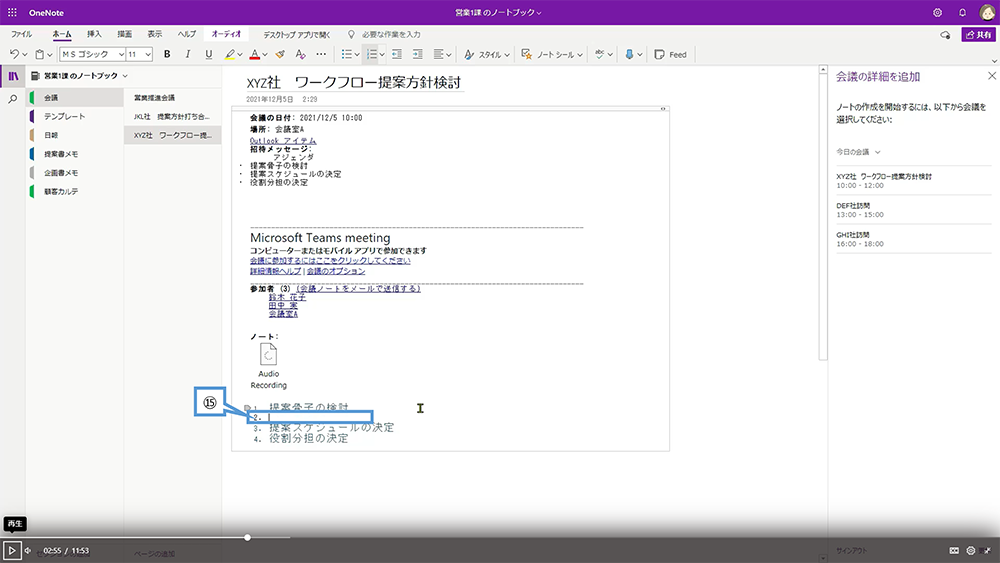Viewport: 1000px width, 563px height.
Task: Open the Feed pane button
Action: coord(670,54)
